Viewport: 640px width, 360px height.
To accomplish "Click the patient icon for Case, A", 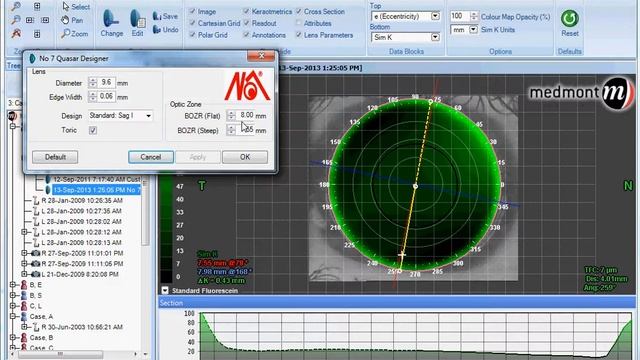I will 24,316.
